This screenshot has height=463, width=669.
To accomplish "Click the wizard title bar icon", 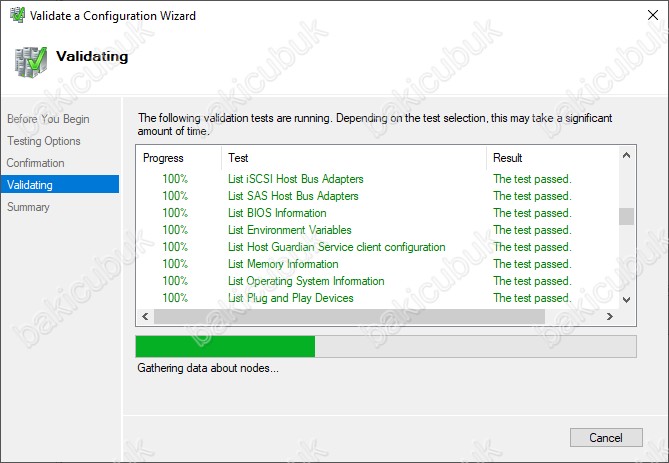I will pyautogui.click(x=17, y=15).
